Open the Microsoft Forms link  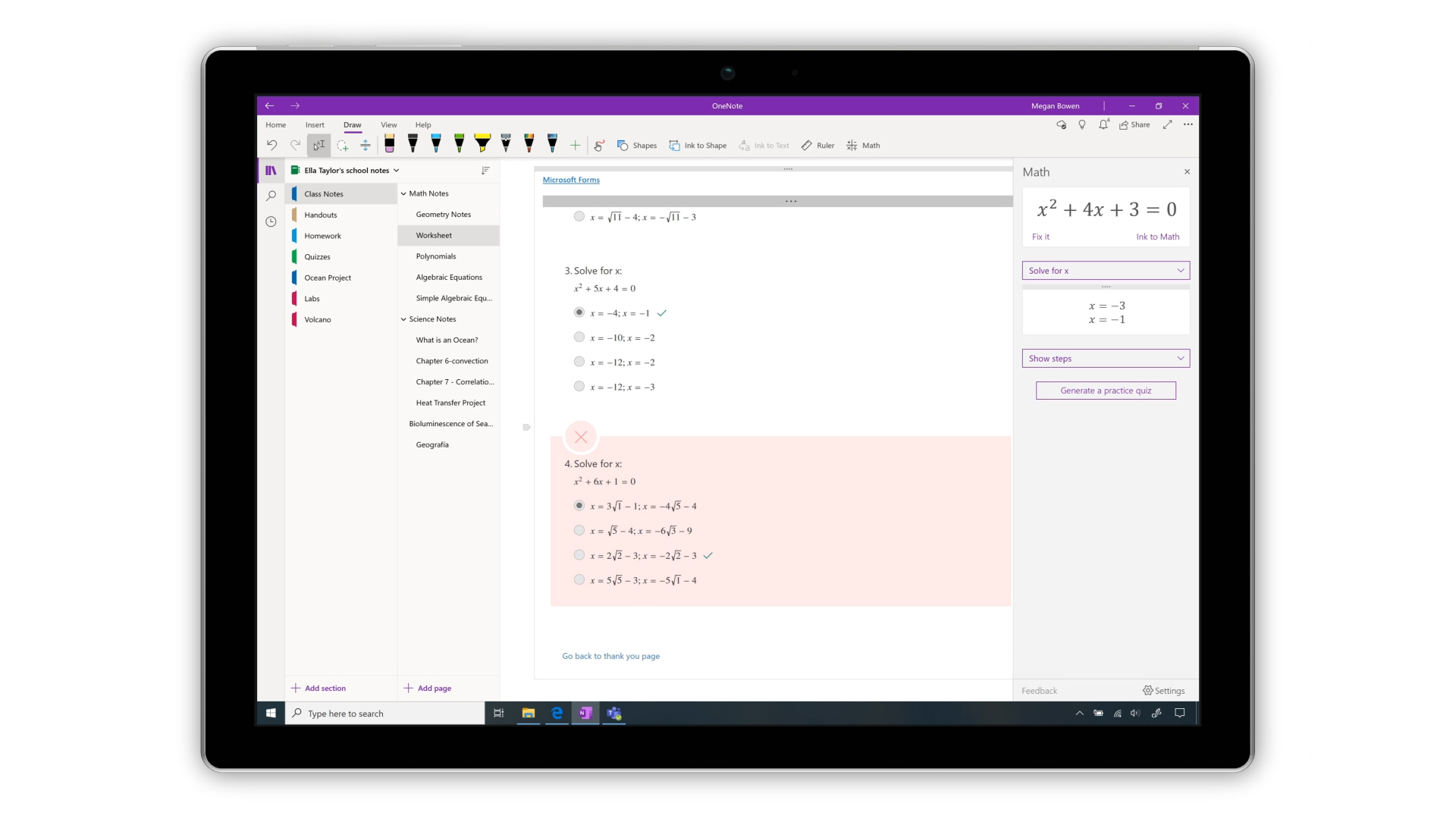click(571, 180)
